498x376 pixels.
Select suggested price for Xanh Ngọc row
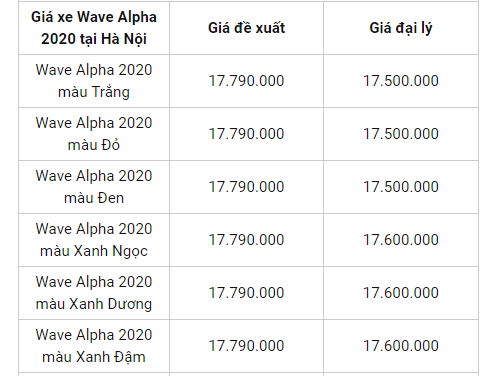click(x=246, y=240)
